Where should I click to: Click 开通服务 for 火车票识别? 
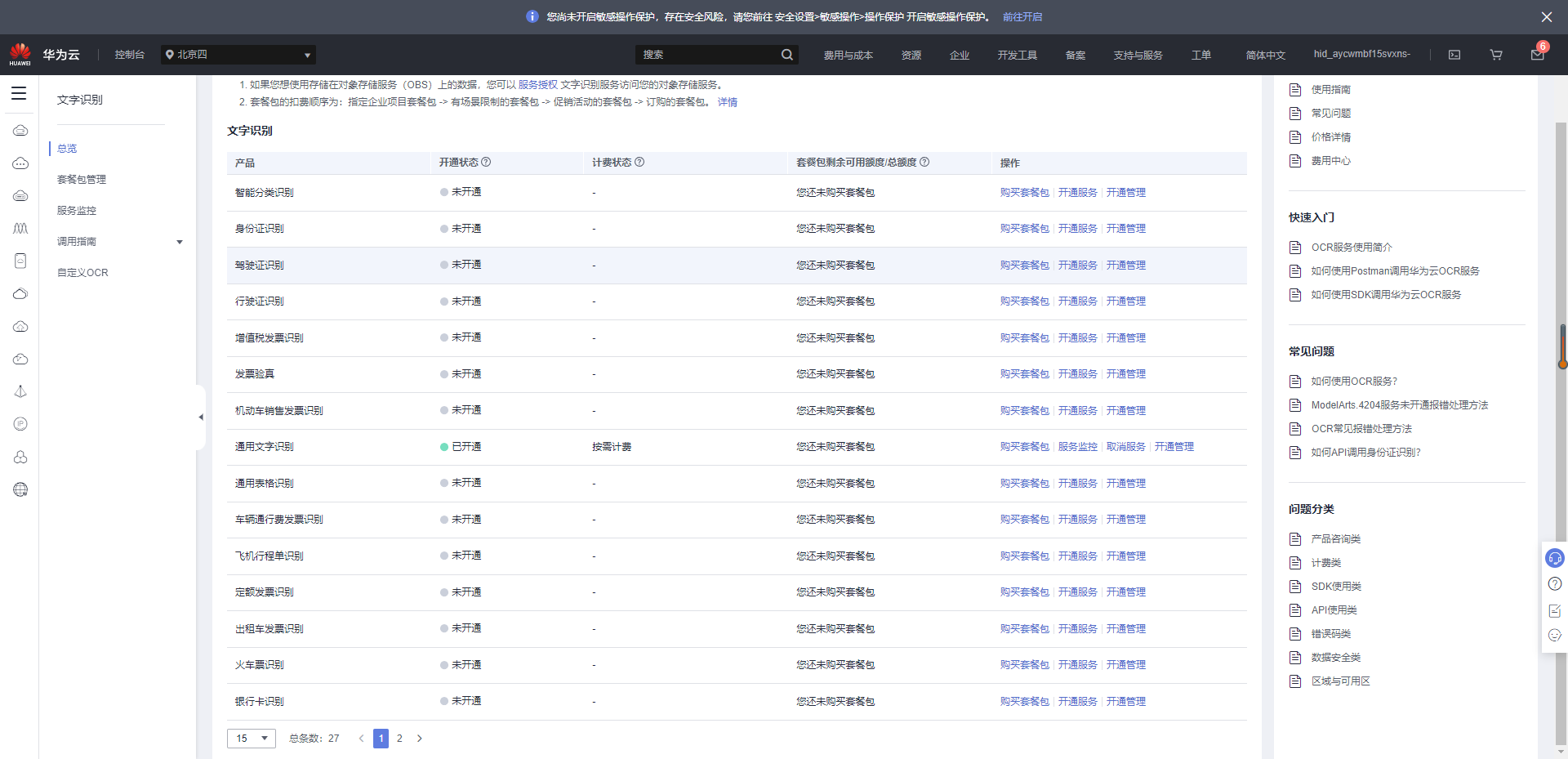(1077, 665)
